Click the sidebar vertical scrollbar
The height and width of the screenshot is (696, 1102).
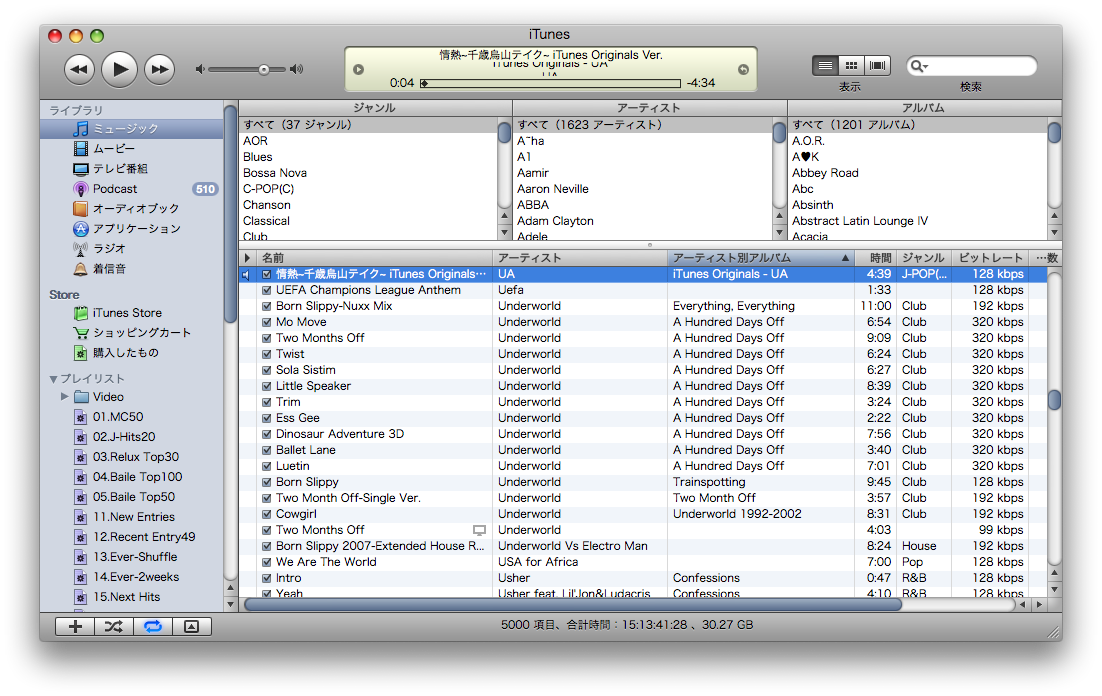pyautogui.click(x=230, y=214)
